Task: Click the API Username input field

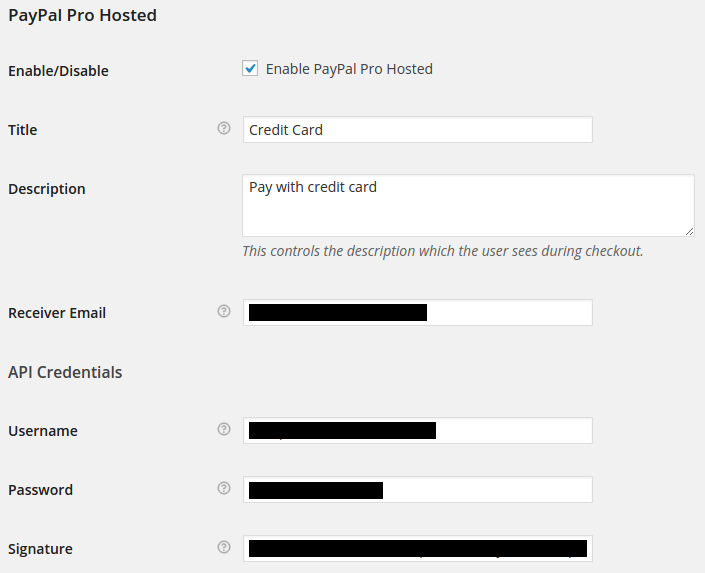Action: click(x=418, y=430)
